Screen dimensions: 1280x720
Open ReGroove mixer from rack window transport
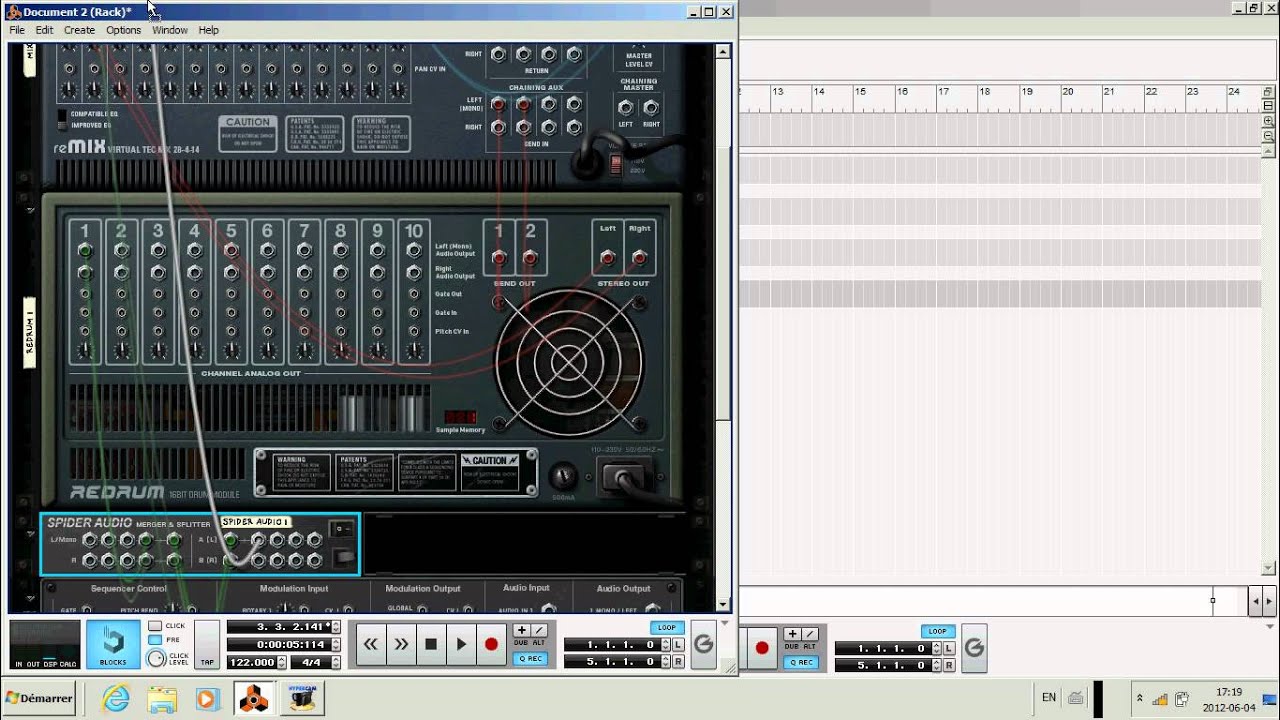703,645
